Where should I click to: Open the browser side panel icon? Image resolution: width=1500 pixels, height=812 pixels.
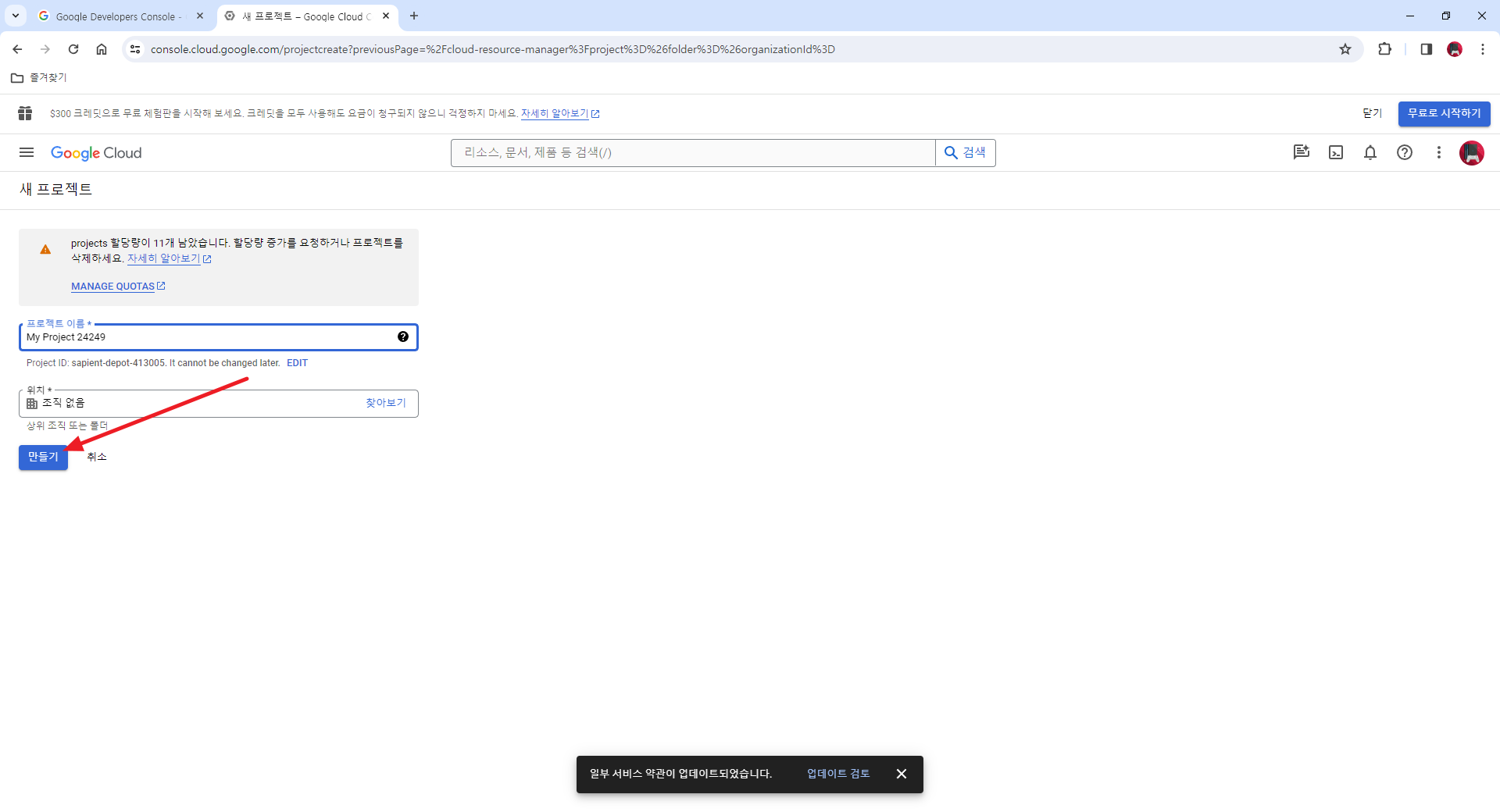[x=1426, y=48]
